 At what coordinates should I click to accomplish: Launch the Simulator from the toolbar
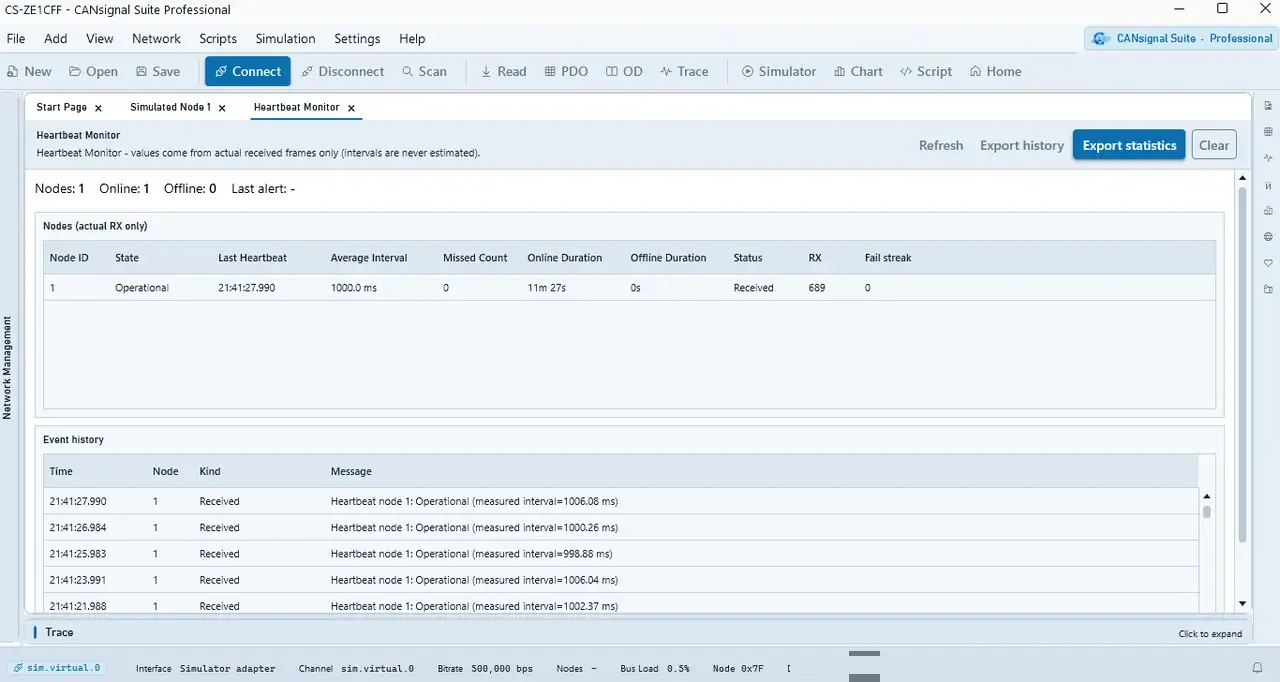(778, 71)
